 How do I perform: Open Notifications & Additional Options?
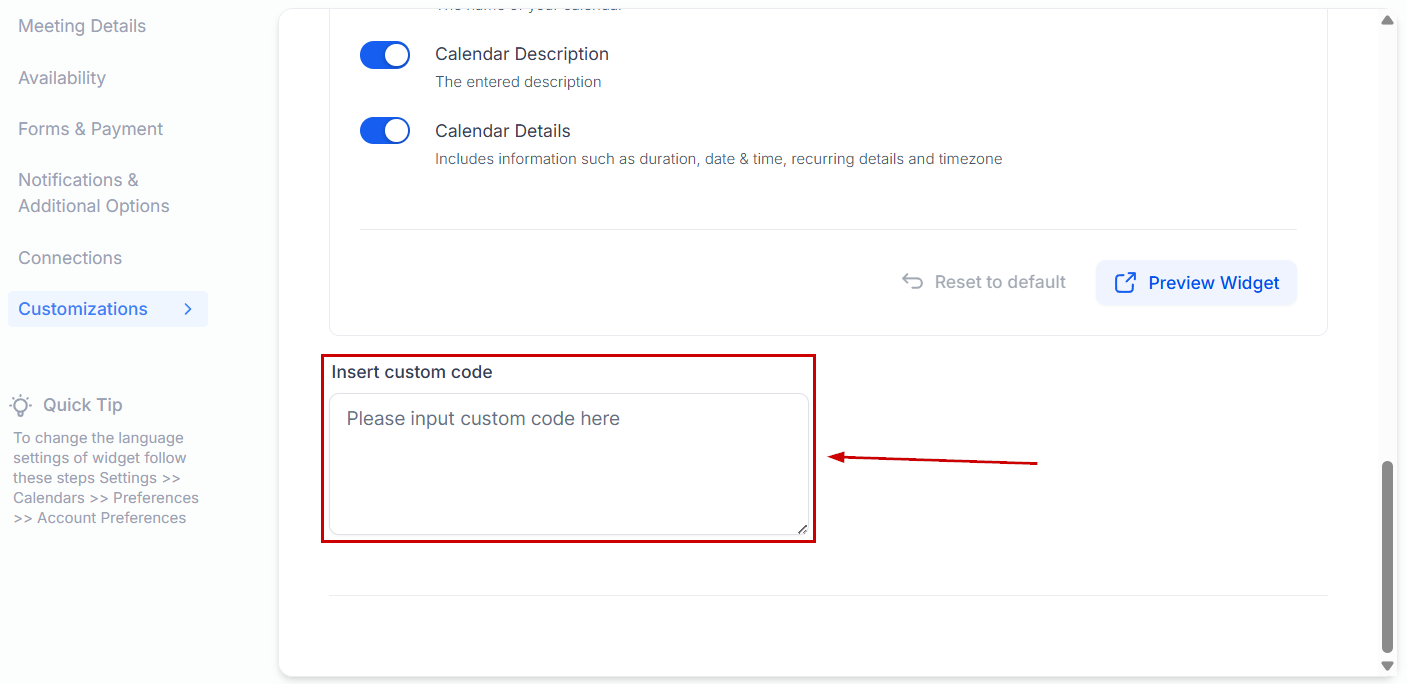pos(93,193)
